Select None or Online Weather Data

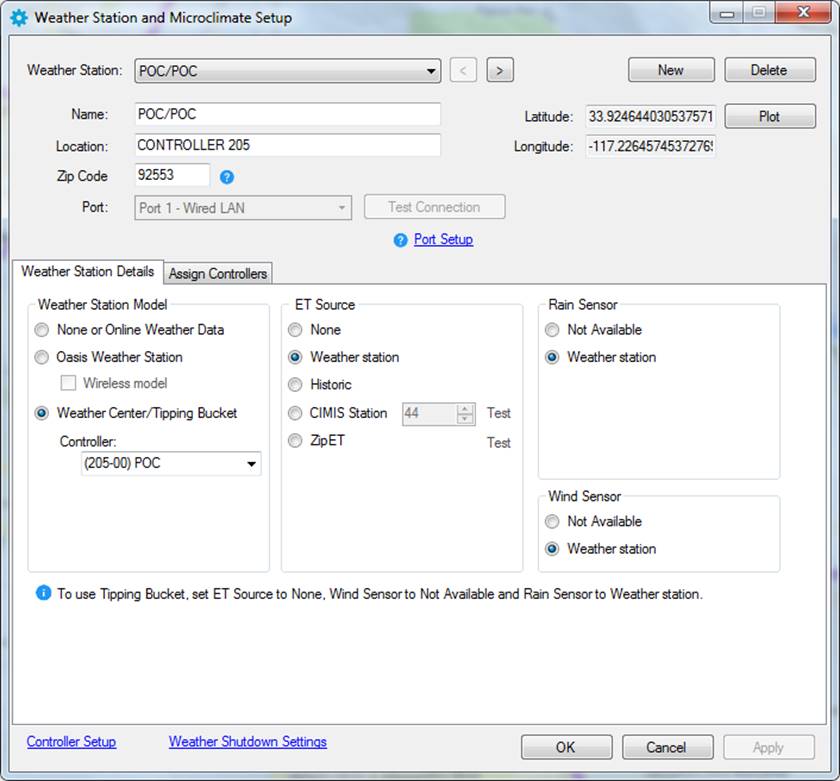(x=129, y=329)
